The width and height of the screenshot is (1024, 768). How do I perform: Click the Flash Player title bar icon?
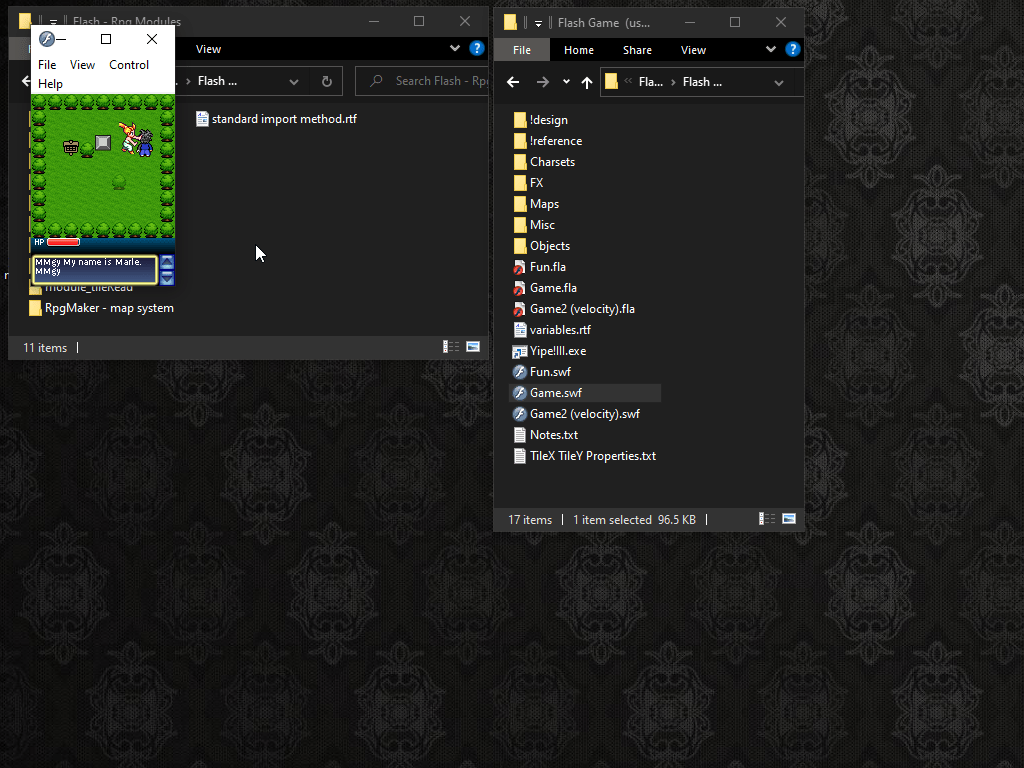tap(46, 39)
